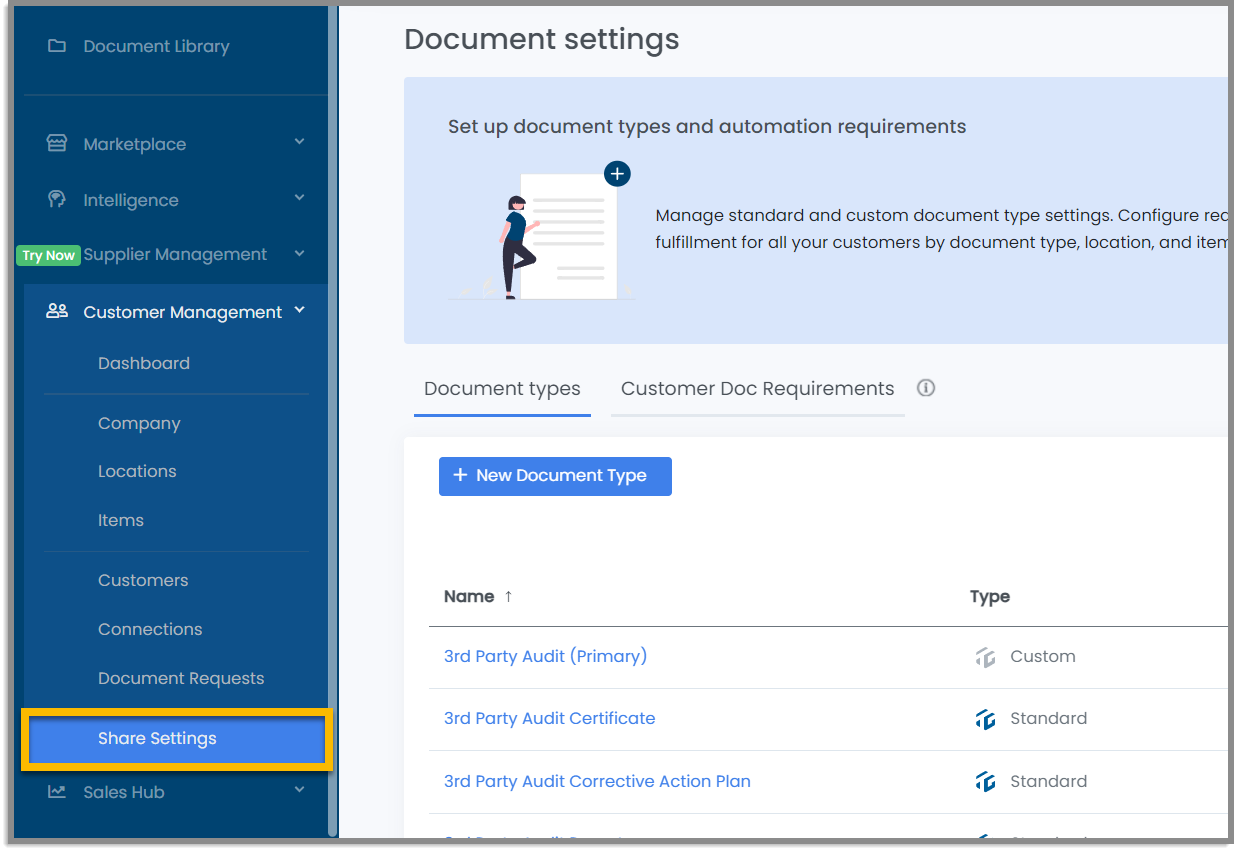Sort by the Name column header

[469, 596]
